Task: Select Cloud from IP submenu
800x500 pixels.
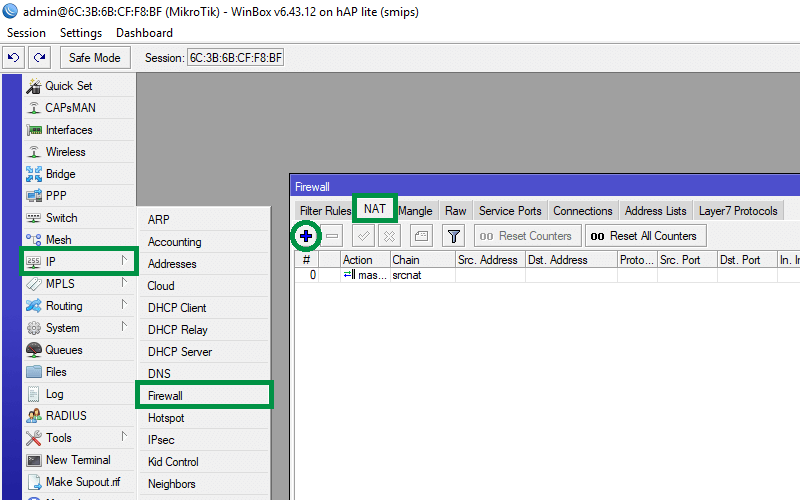Action: pyautogui.click(x=204, y=285)
